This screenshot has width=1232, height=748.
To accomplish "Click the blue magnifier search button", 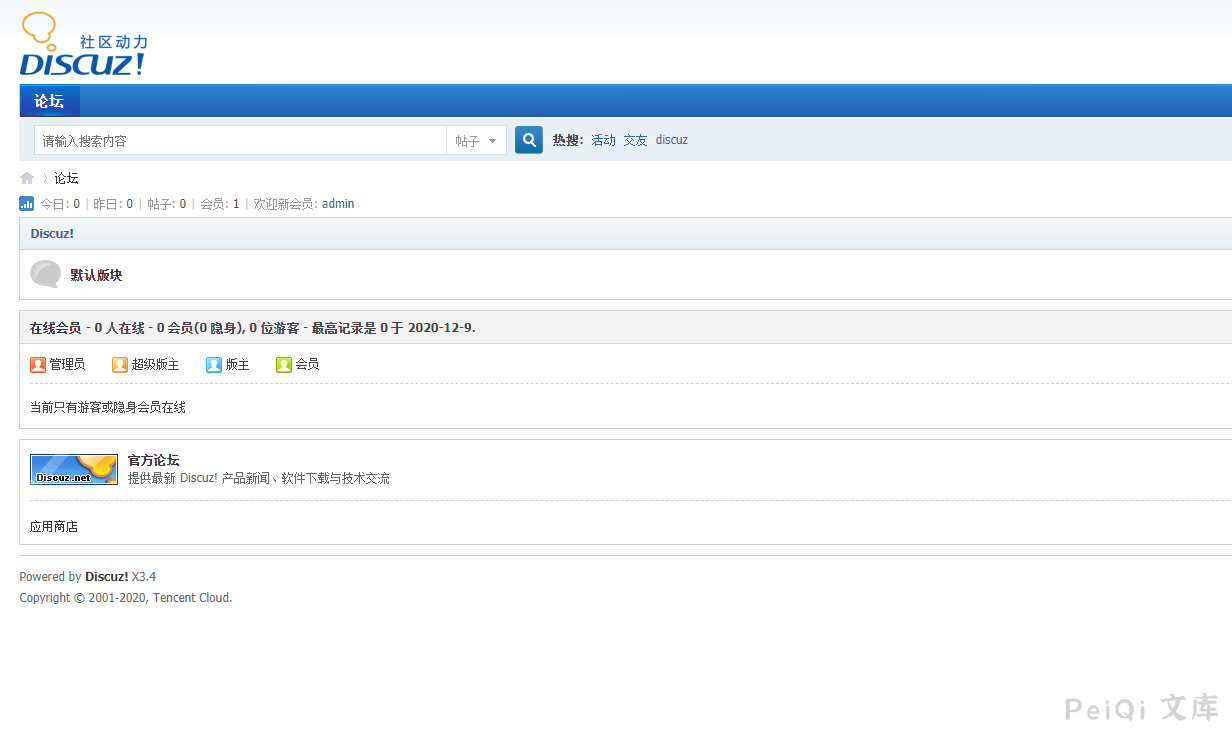I will pyautogui.click(x=528, y=140).
